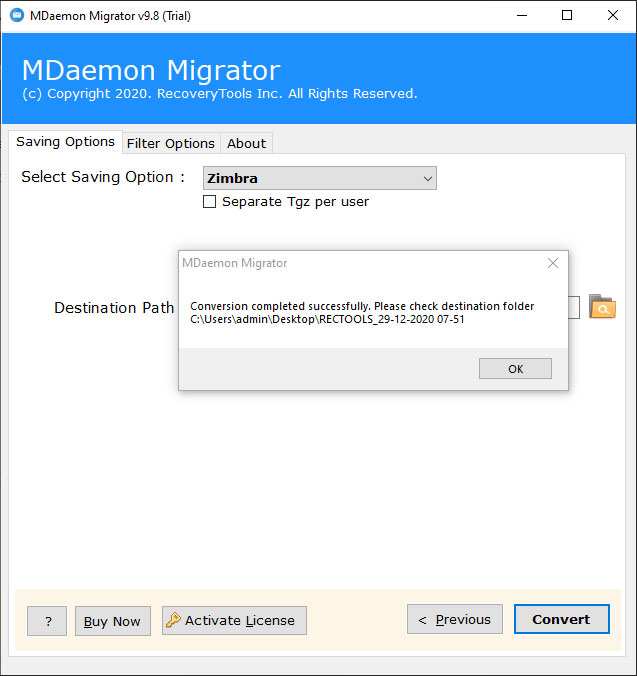Open the About tab
637x676 pixels.
[x=247, y=143]
